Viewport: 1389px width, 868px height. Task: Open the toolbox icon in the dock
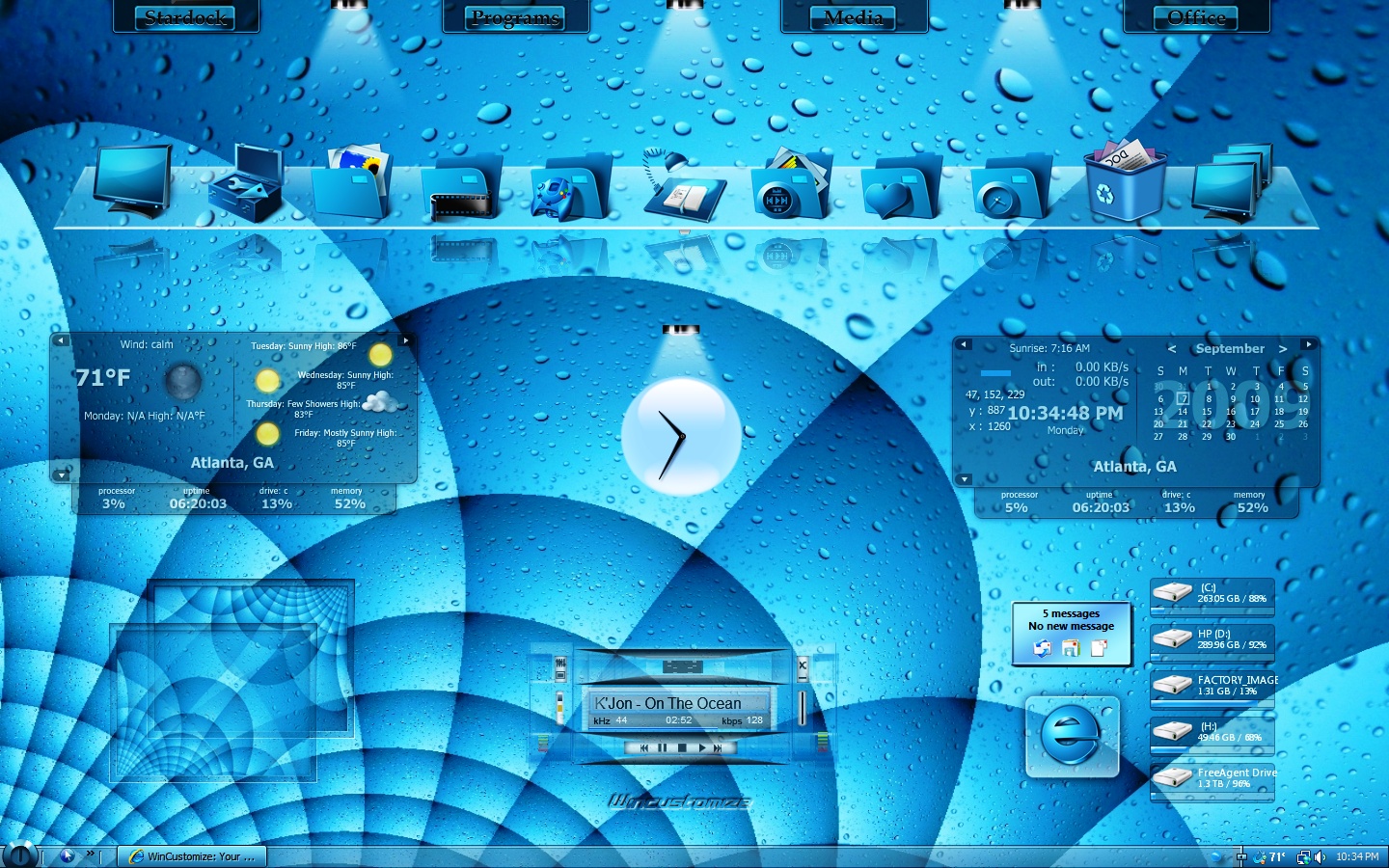pos(247,183)
